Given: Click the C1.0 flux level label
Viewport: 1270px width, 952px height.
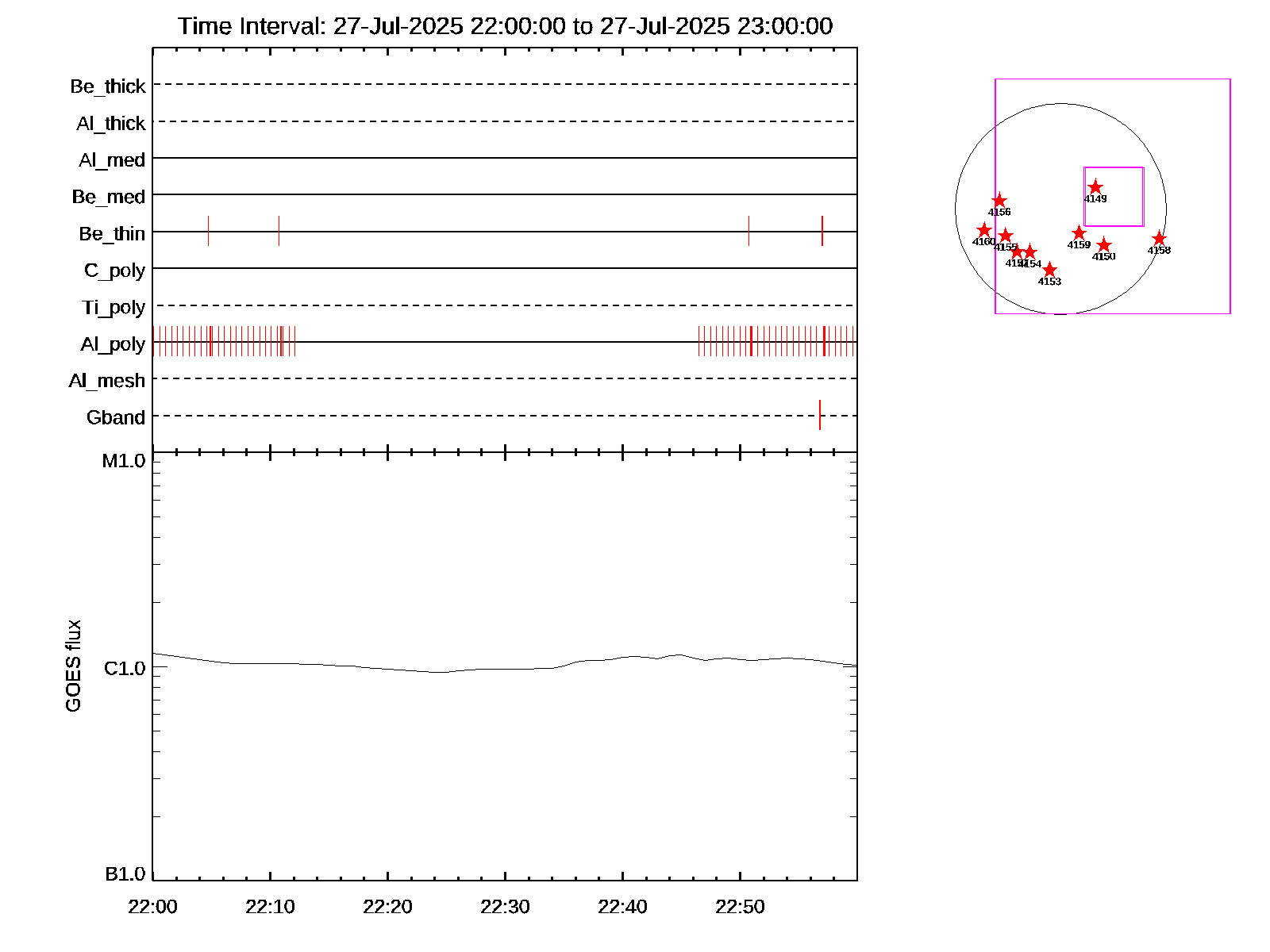Looking at the screenshot, I should (125, 669).
